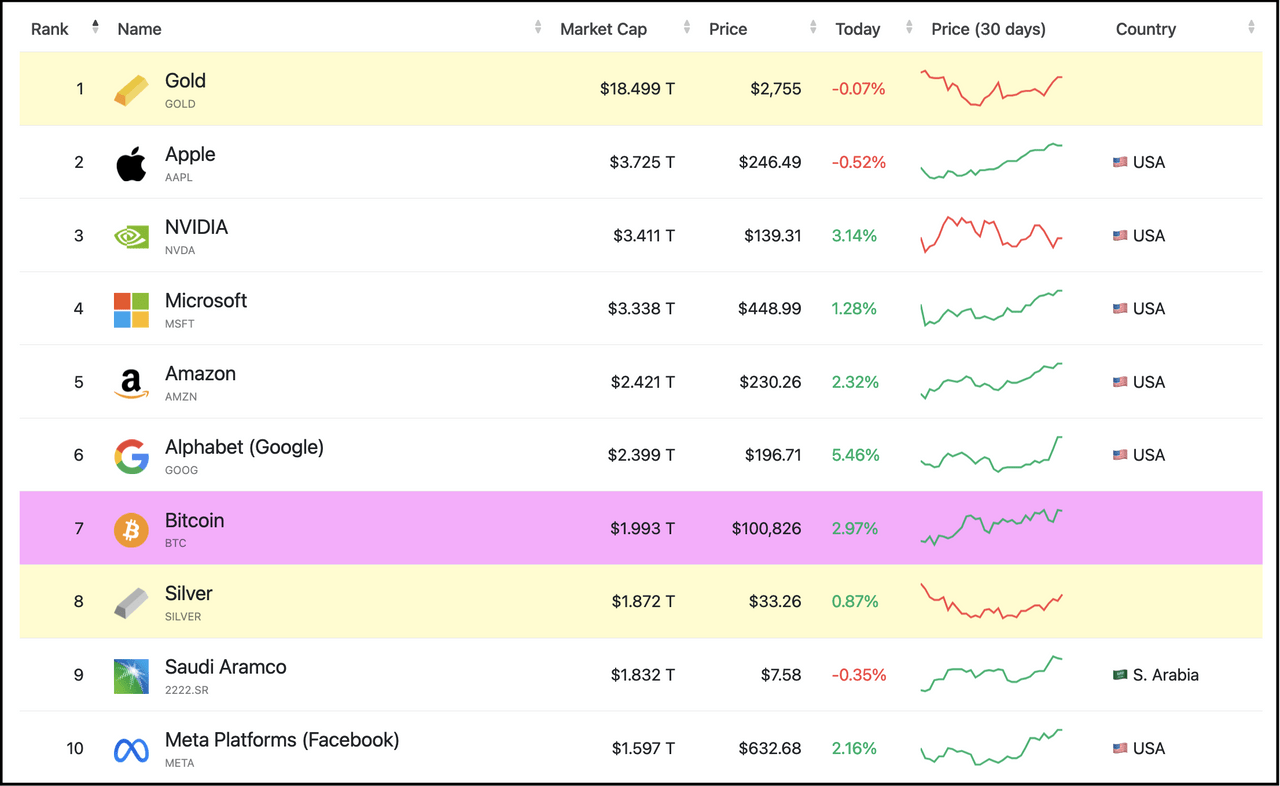The image size is (1280, 786).
Task: Click the USA flag in Alphabet row
Action: click(x=1120, y=455)
